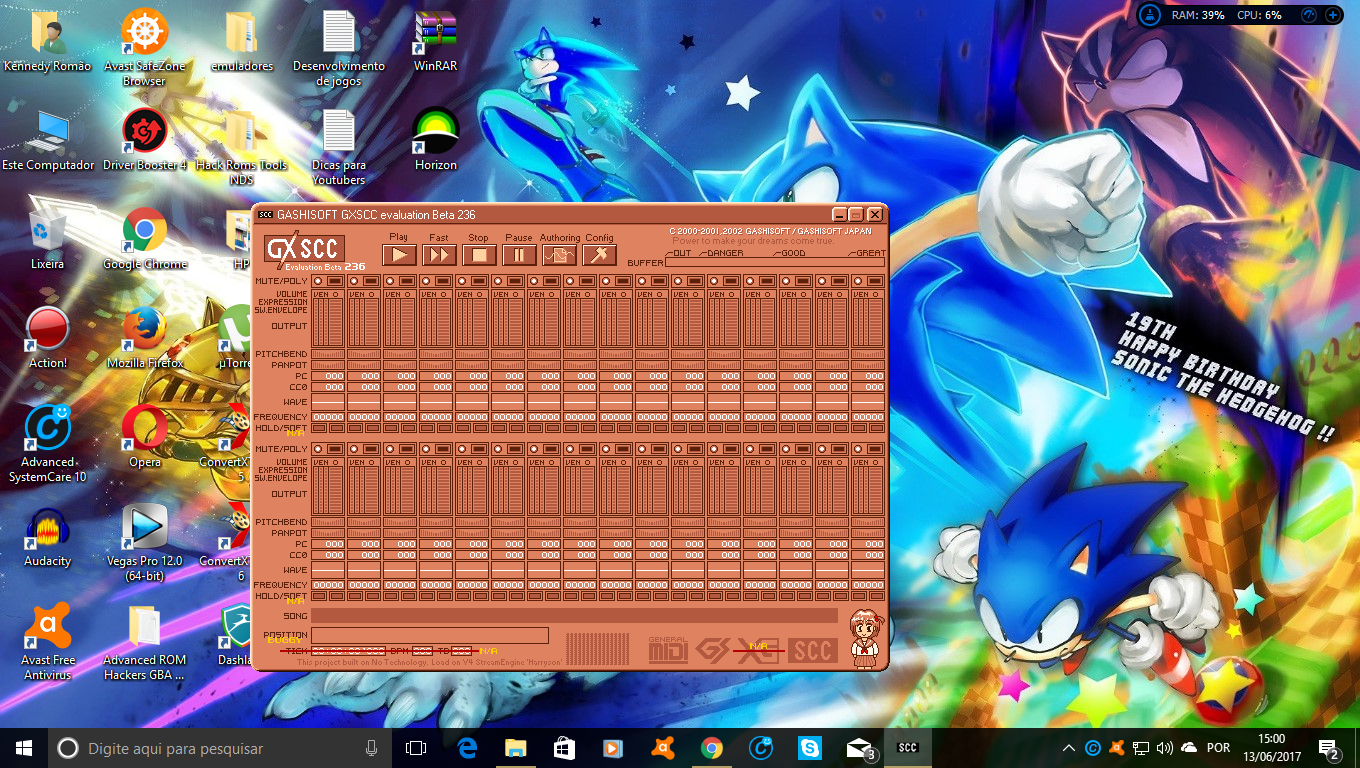1360x768 pixels.
Task: Open Skype from the taskbar
Action: coord(810,747)
